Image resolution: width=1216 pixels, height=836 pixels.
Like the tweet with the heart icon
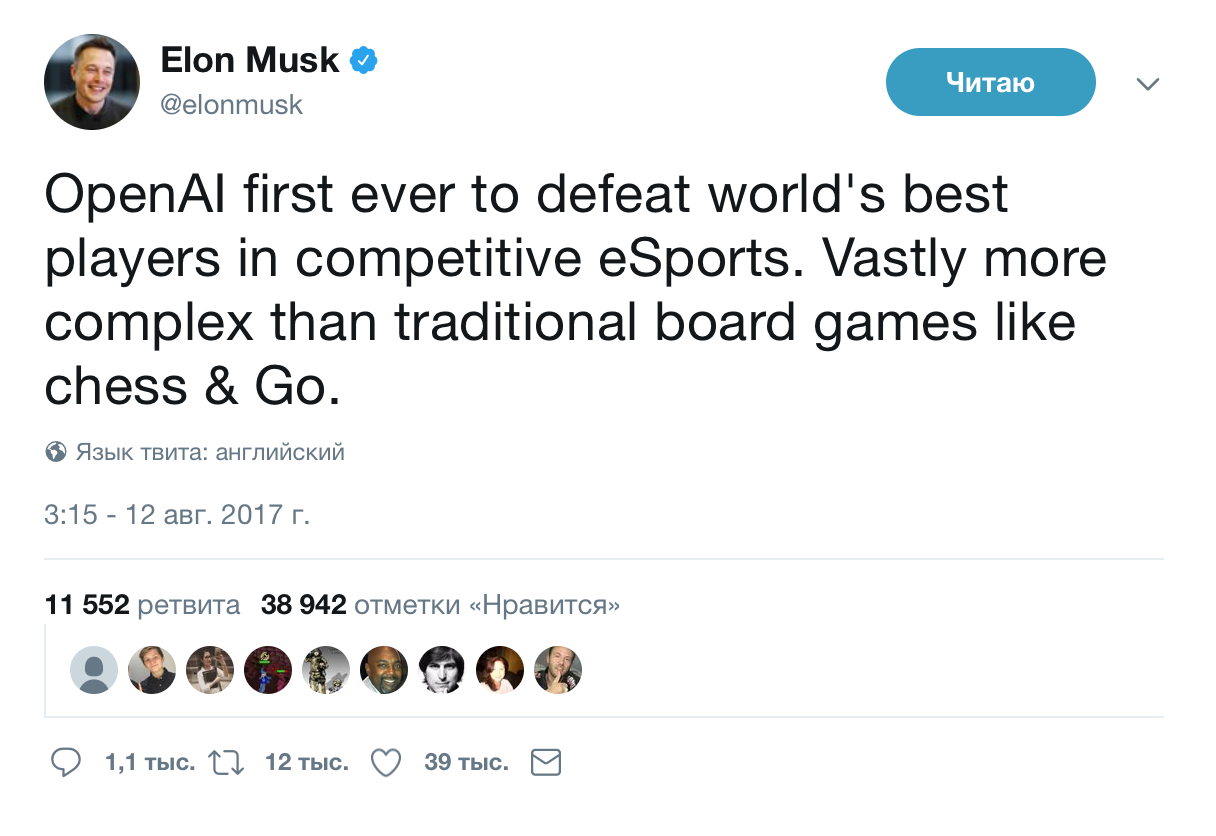click(386, 764)
